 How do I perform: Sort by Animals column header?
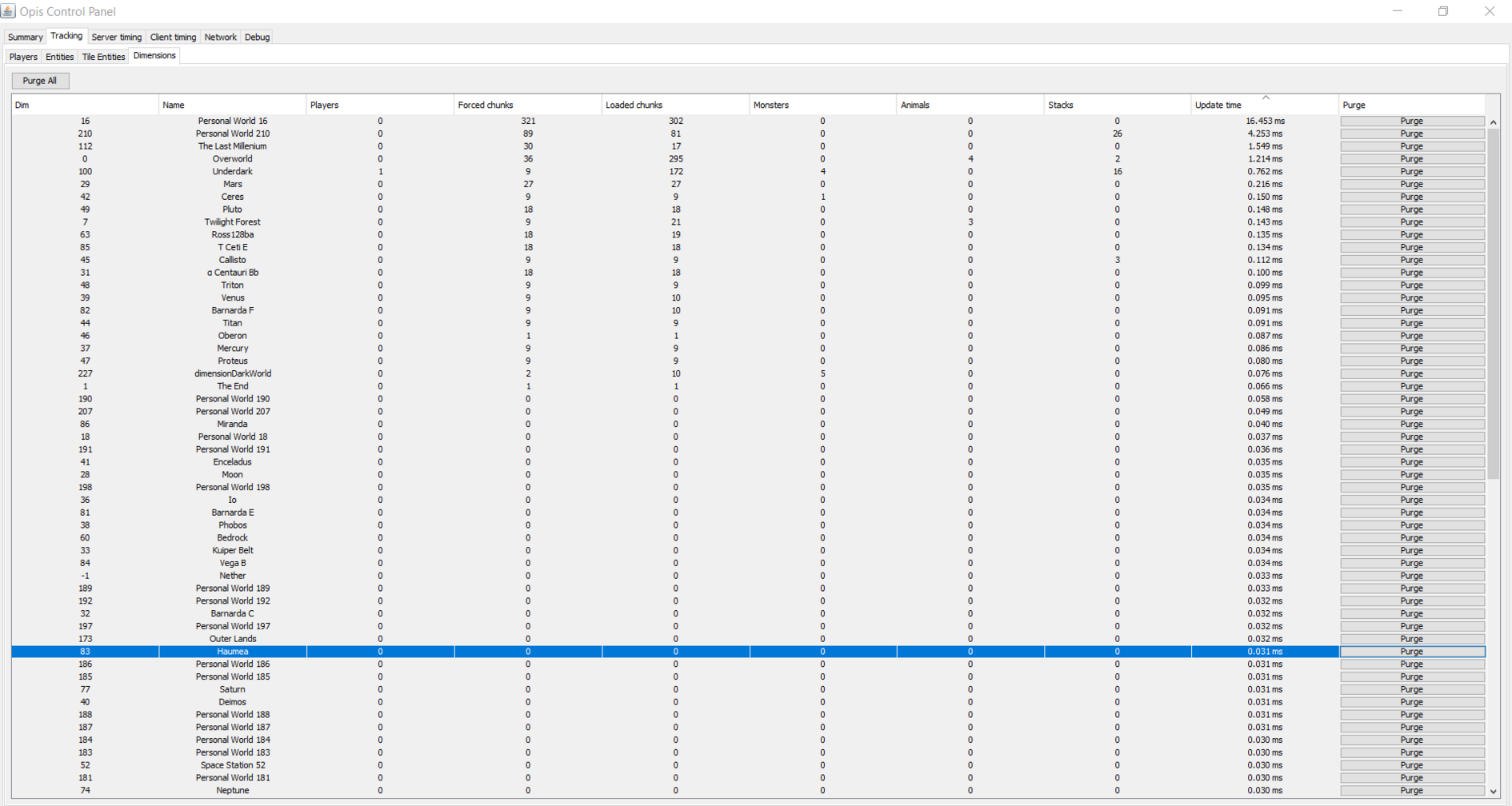[970, 105]
